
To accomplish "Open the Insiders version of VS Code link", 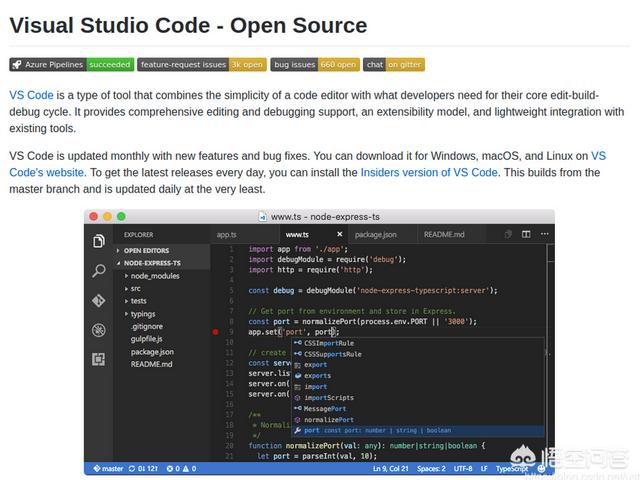I will (x=428, y=172).
